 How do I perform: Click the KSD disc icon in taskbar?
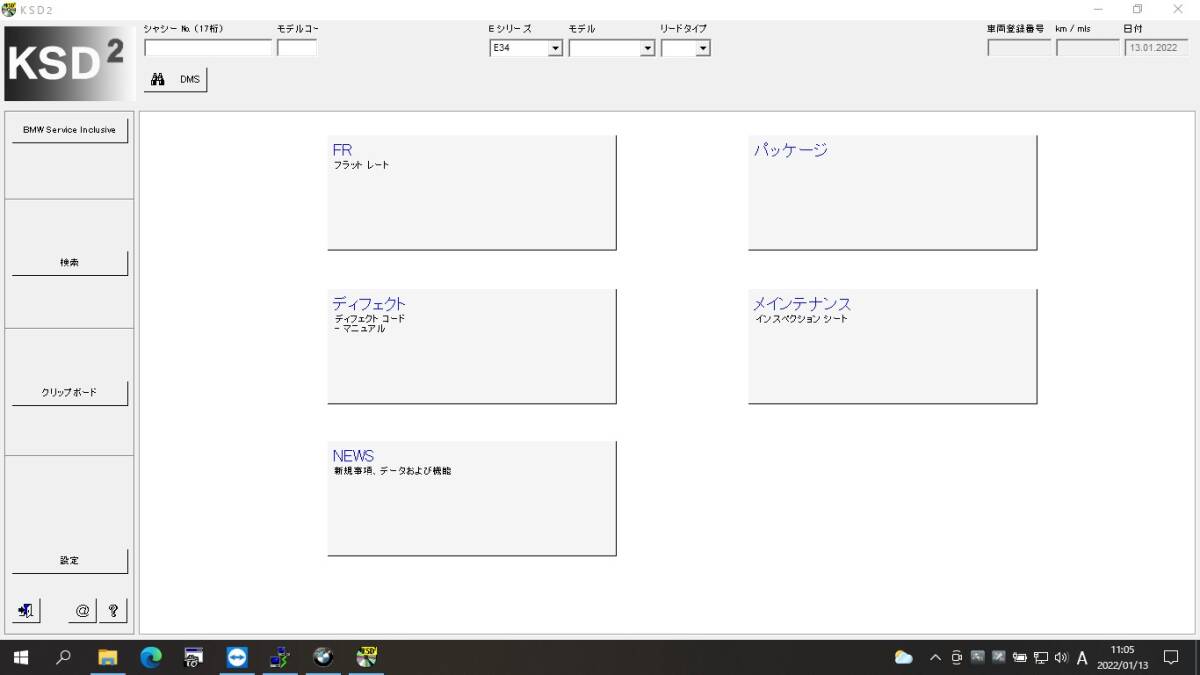(367, 657)
